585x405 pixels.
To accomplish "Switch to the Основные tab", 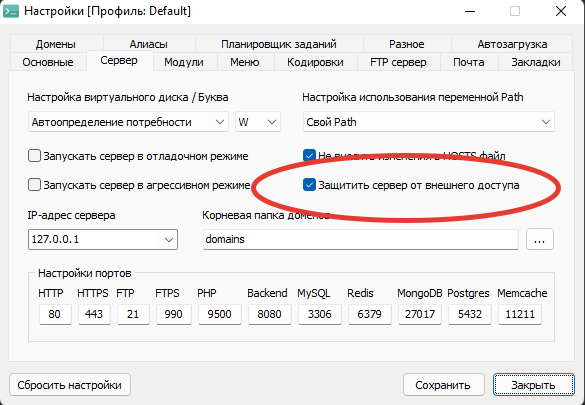I will click(x=48, y=62).
